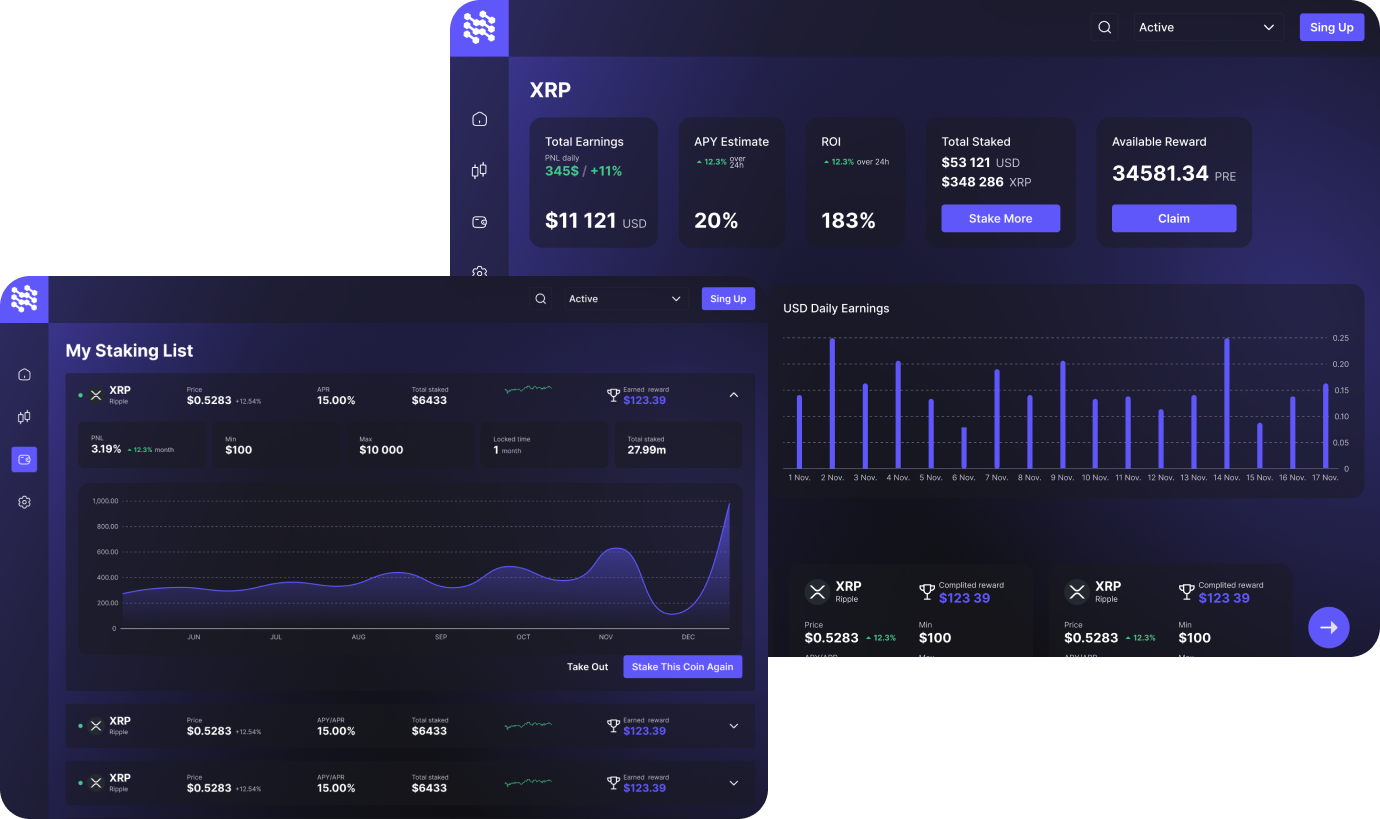Click the Stake More button

point(1000,218)
